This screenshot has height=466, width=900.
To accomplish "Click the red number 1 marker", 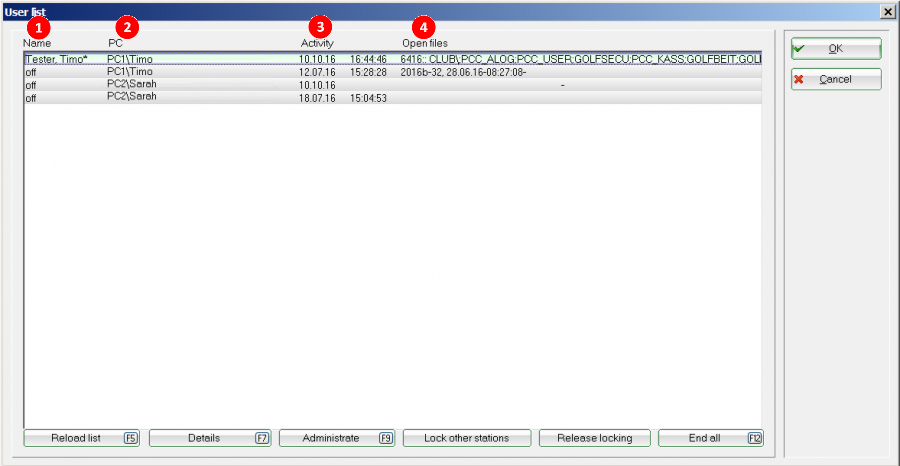I will click(37, 25).
